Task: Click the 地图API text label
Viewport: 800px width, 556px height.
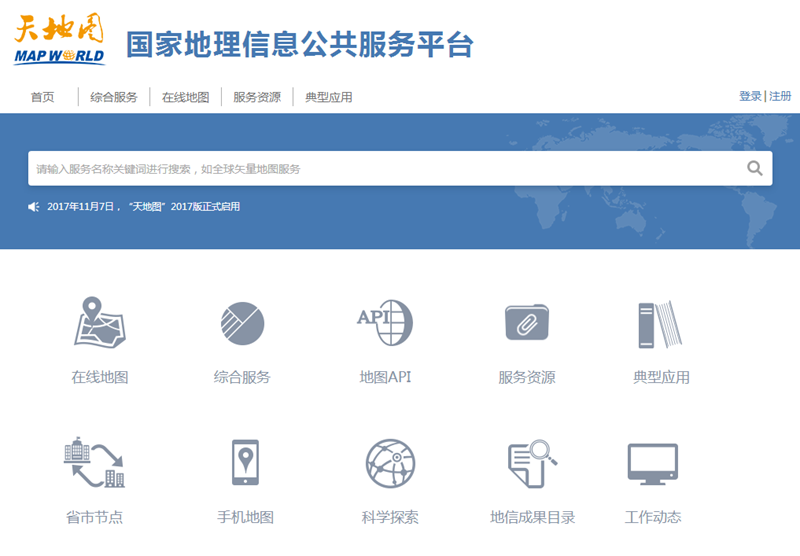Action: [385, 377]
